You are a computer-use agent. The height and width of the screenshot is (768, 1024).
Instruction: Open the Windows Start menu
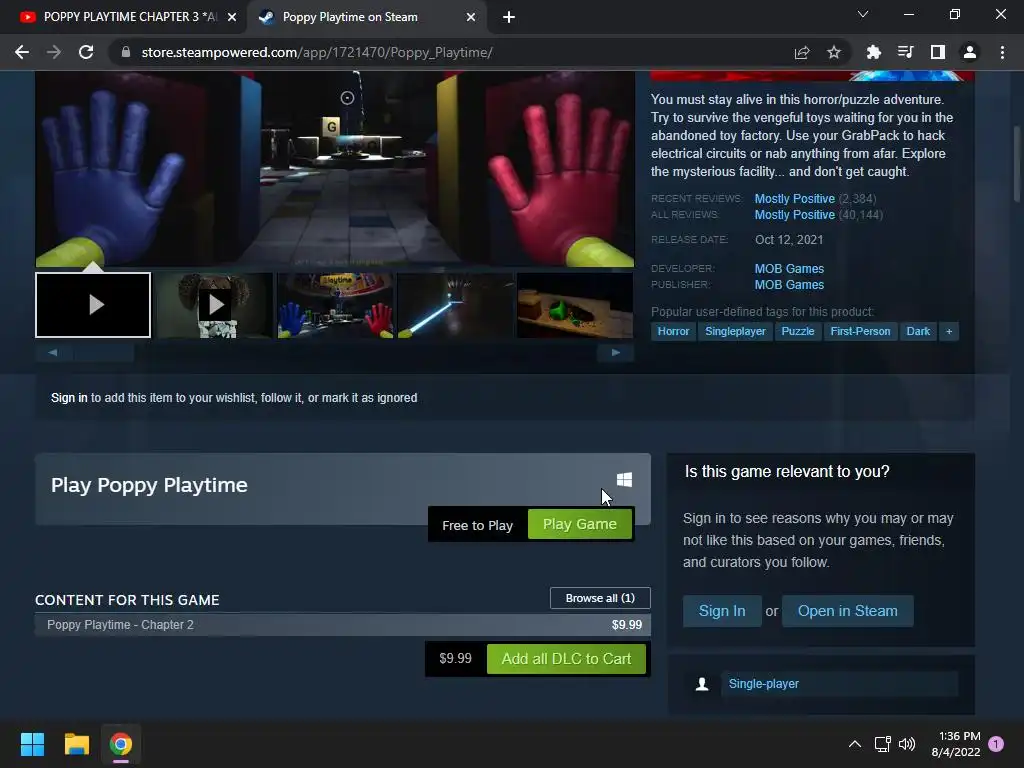(x=32, y=744)
